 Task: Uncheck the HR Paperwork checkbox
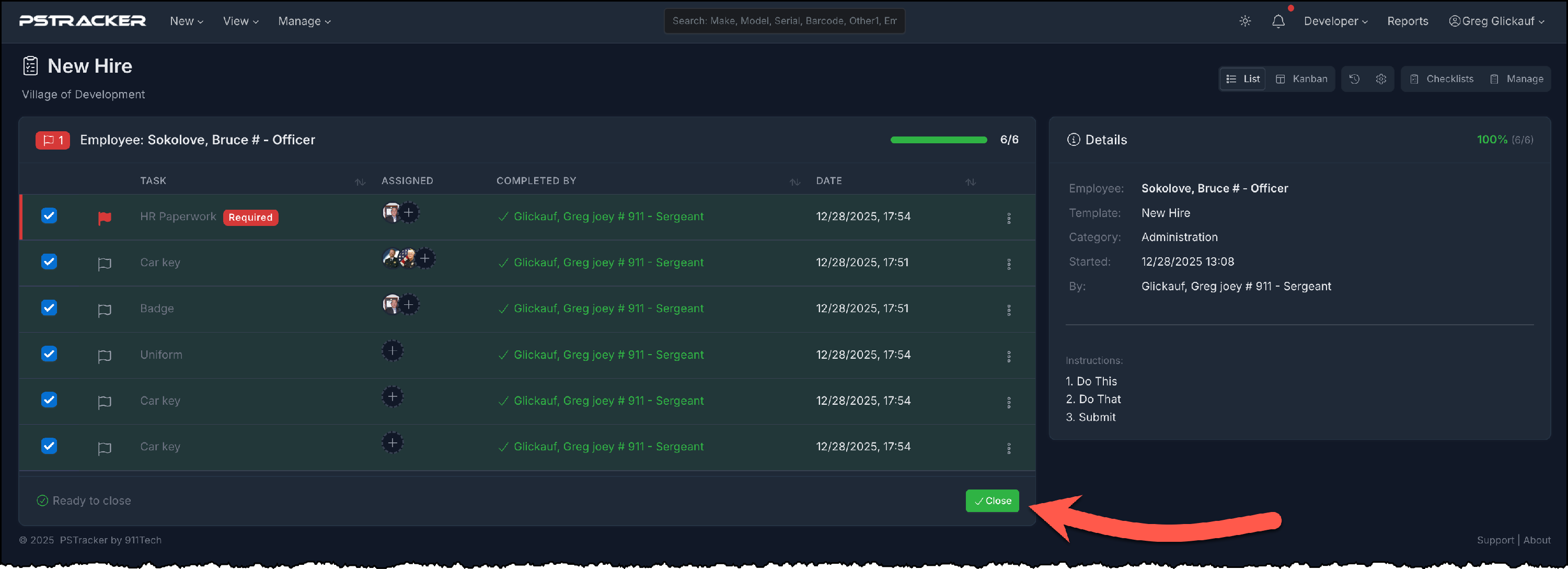49,215
